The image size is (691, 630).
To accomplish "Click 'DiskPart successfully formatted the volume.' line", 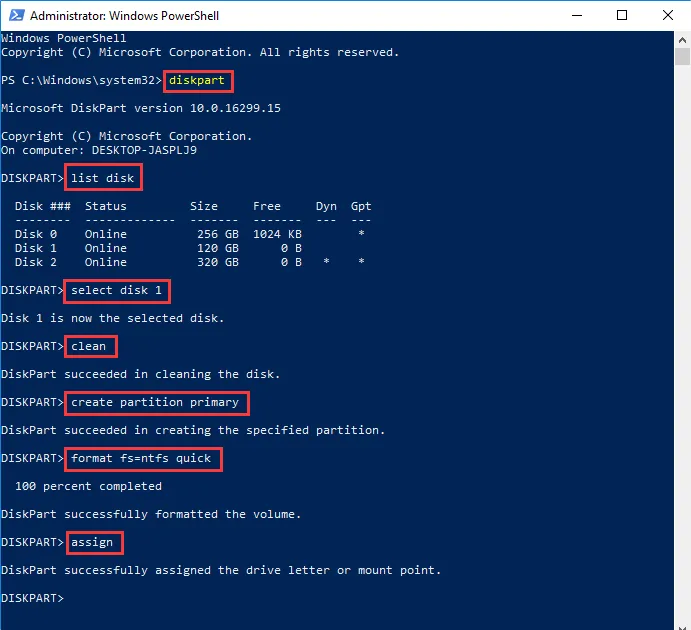I will (151, 514).
